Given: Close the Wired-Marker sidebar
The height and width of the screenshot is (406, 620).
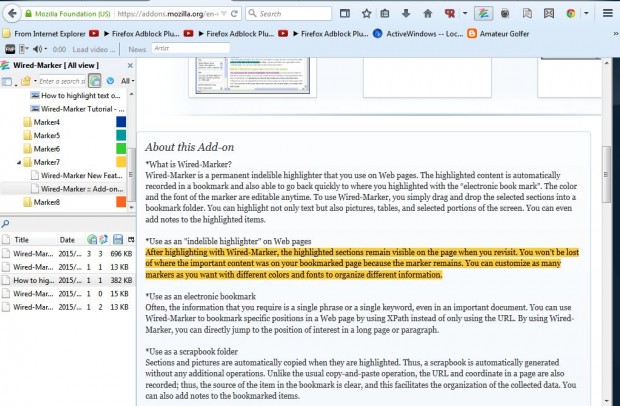Looking at the screenshot, I should coord(130,65).
